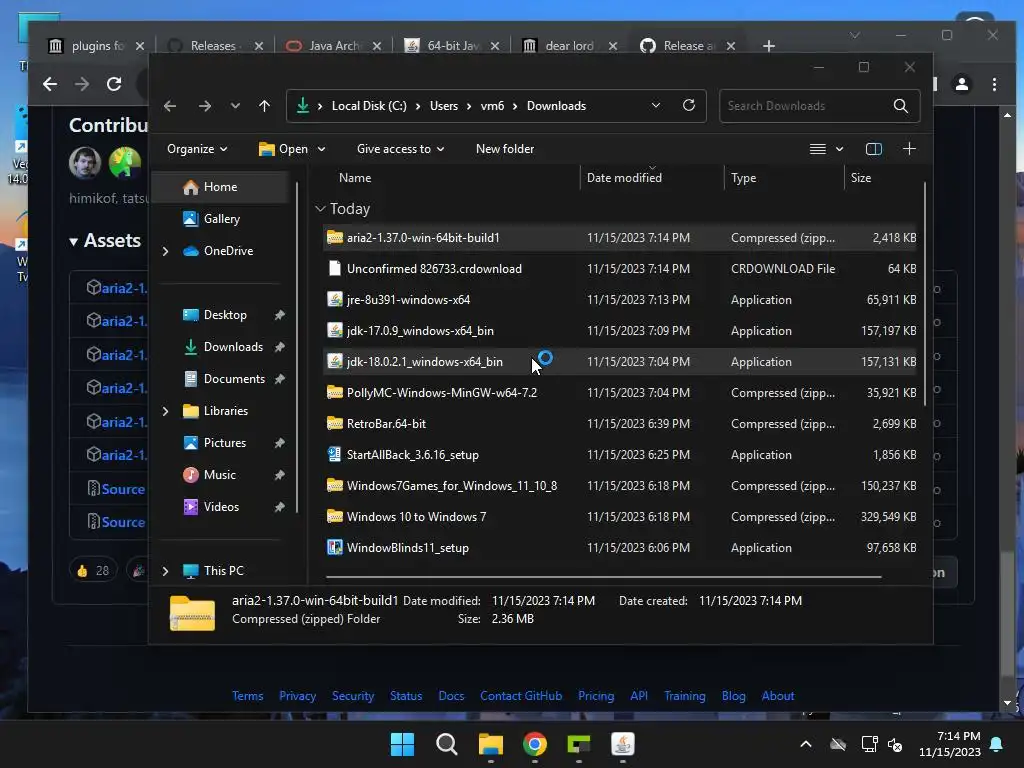Go back in File Explorer navigation
The height and width of the screenshot is (768, 1024).
tap(170, 106)
